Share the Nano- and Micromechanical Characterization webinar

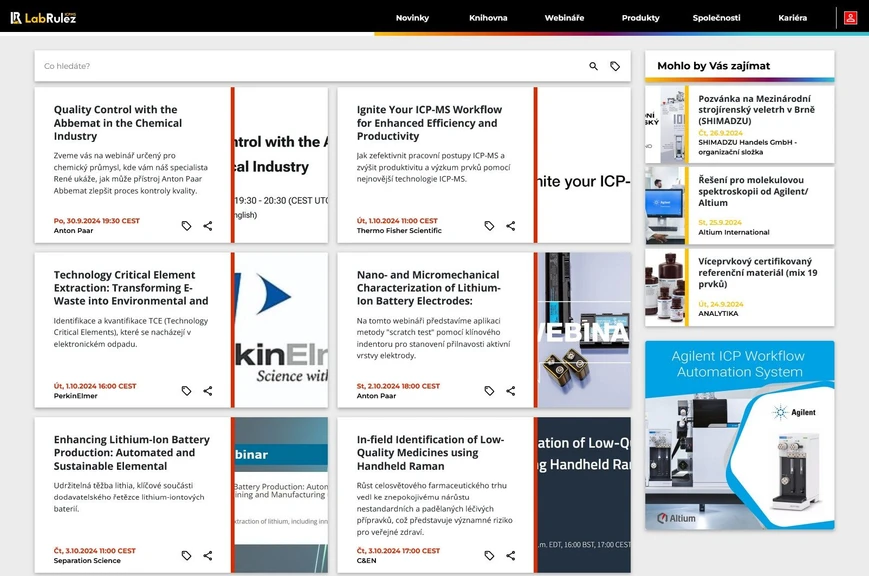click(510, 391)
